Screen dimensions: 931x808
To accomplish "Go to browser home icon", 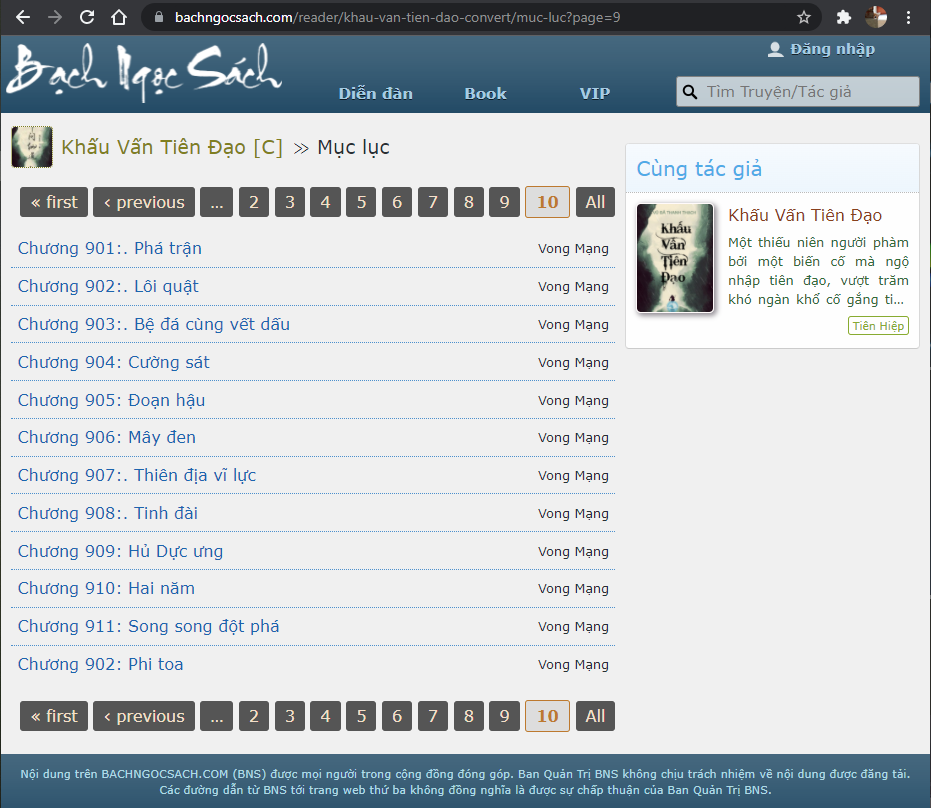I will click(119, 17).
